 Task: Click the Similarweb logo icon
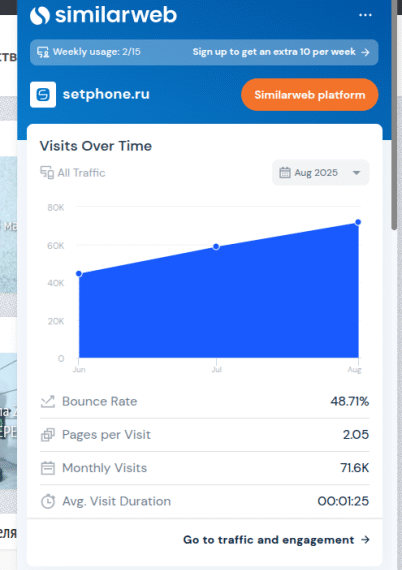pos(40,15)
